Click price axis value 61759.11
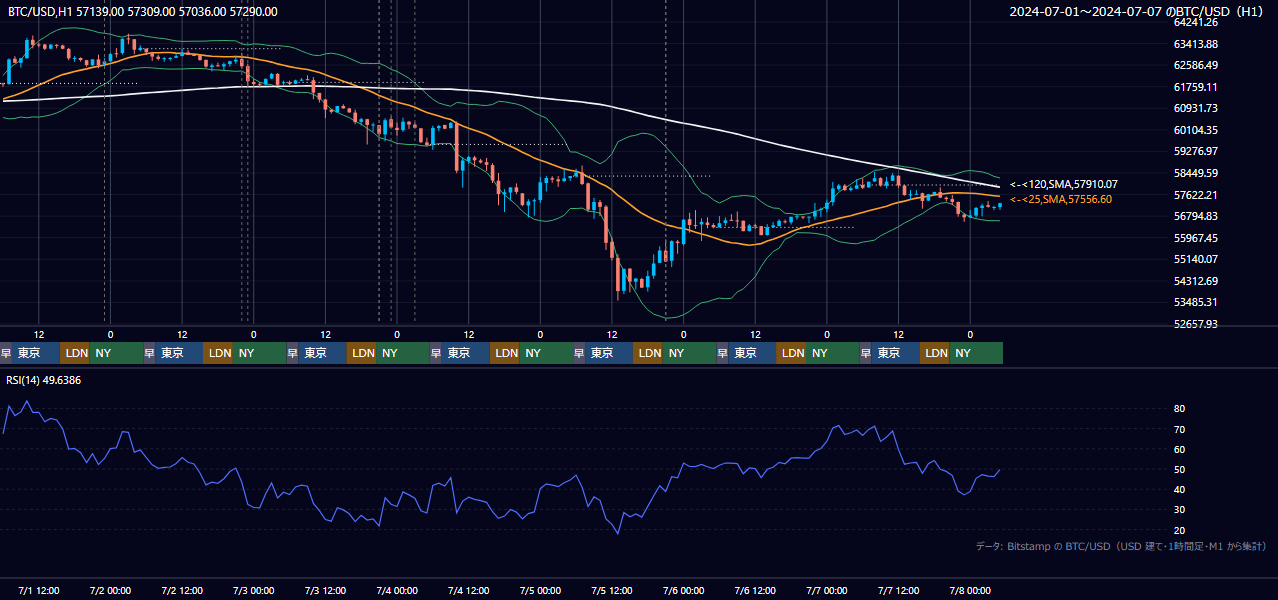Viewport: 1278px width, 600px height. coord(1195,87)
